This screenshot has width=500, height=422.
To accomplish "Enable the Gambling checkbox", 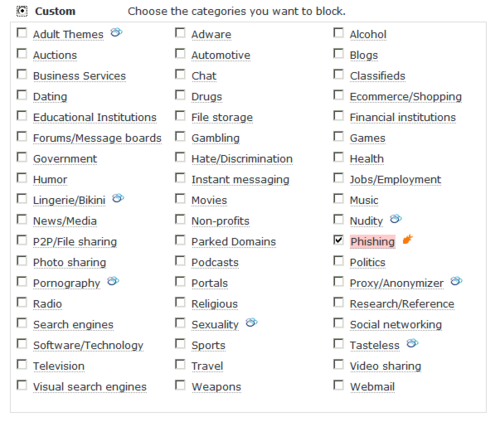I will tap(180, 136).
